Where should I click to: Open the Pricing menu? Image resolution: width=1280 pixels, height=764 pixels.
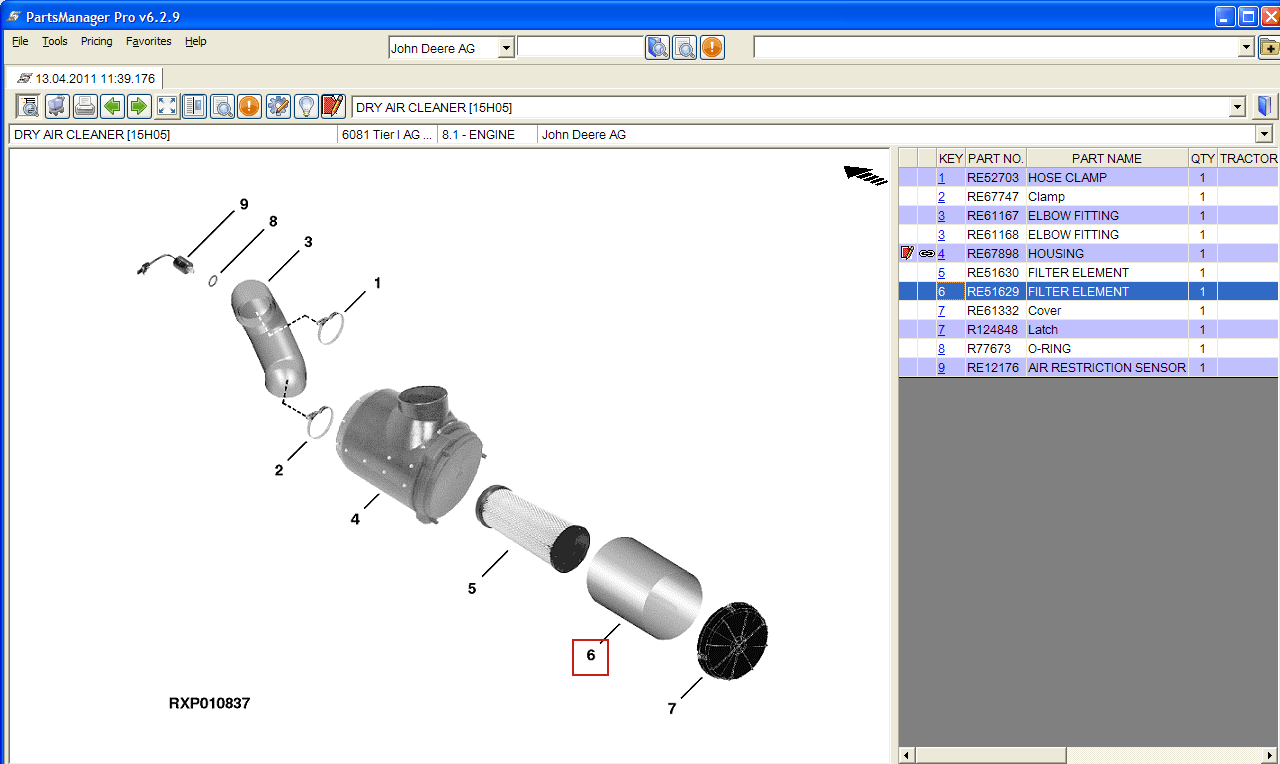pyautogui.click(x=97, y=41)
